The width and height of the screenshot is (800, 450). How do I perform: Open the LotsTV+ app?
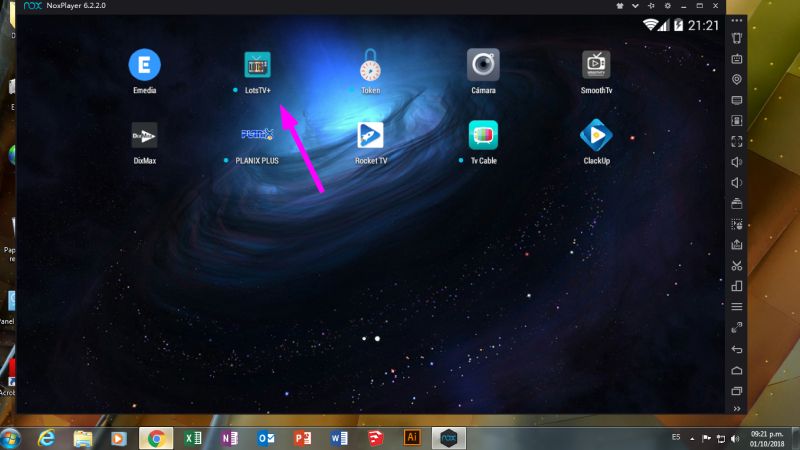258,65
